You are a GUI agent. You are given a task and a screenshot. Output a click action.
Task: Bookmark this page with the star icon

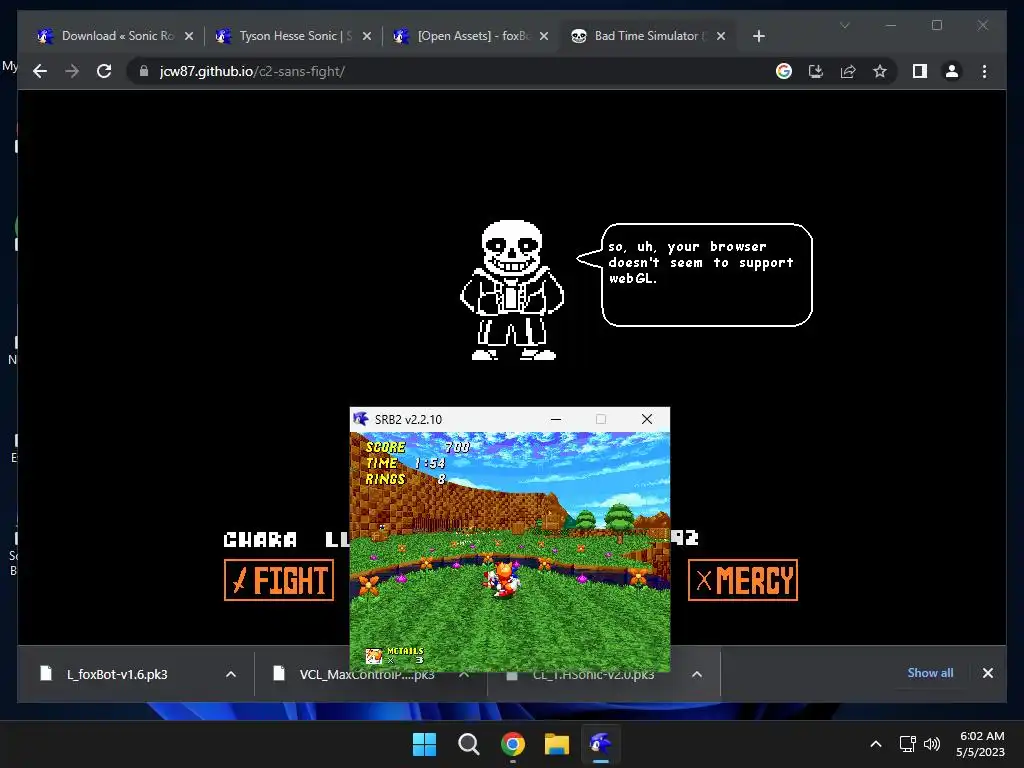pyautogui.click(x=880, y=71)
